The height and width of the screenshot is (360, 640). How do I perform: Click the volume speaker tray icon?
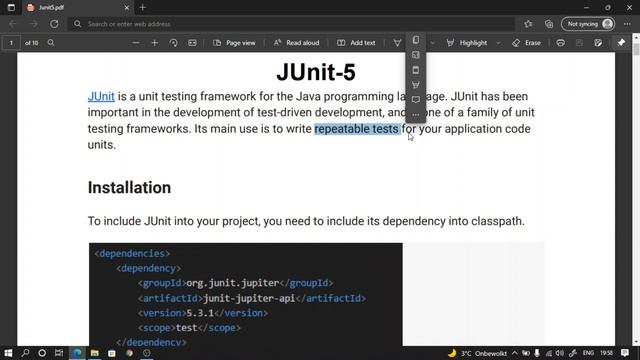[x=559, y=353]
